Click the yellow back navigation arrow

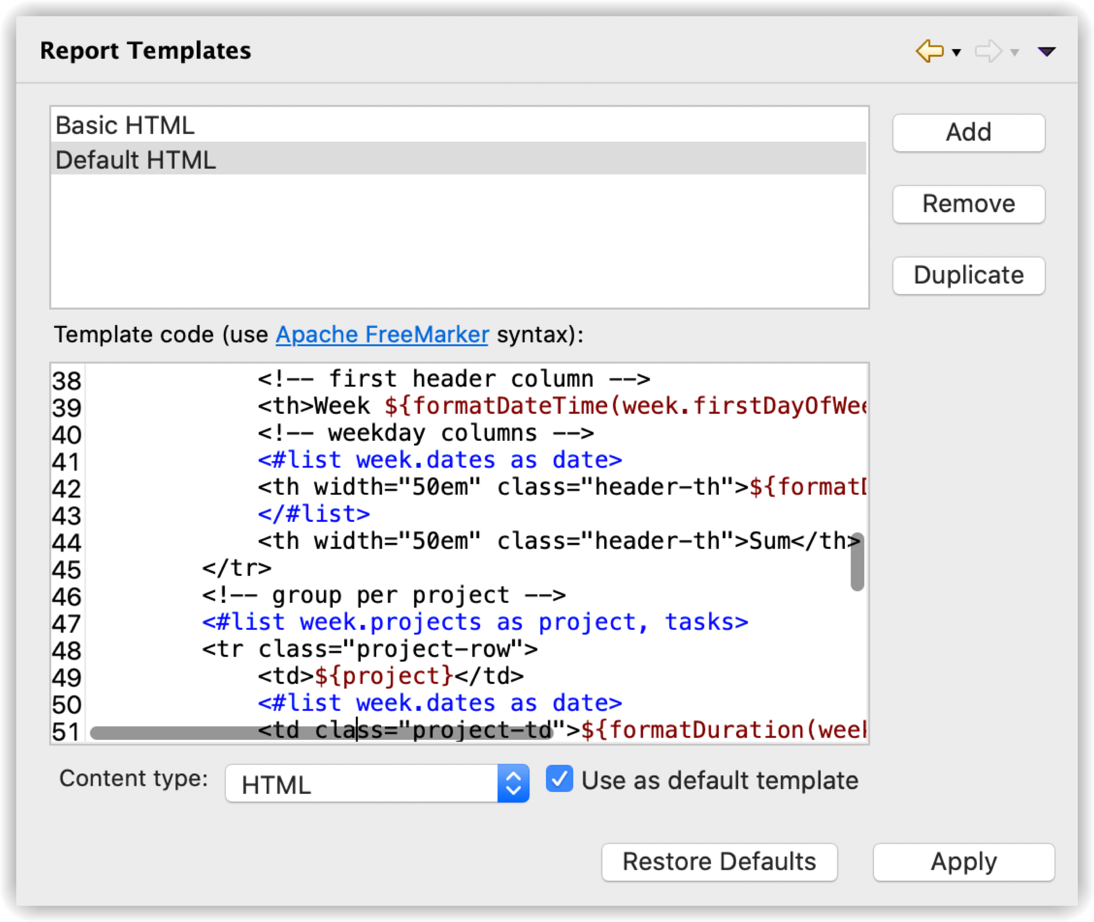(x=929, y=51)
